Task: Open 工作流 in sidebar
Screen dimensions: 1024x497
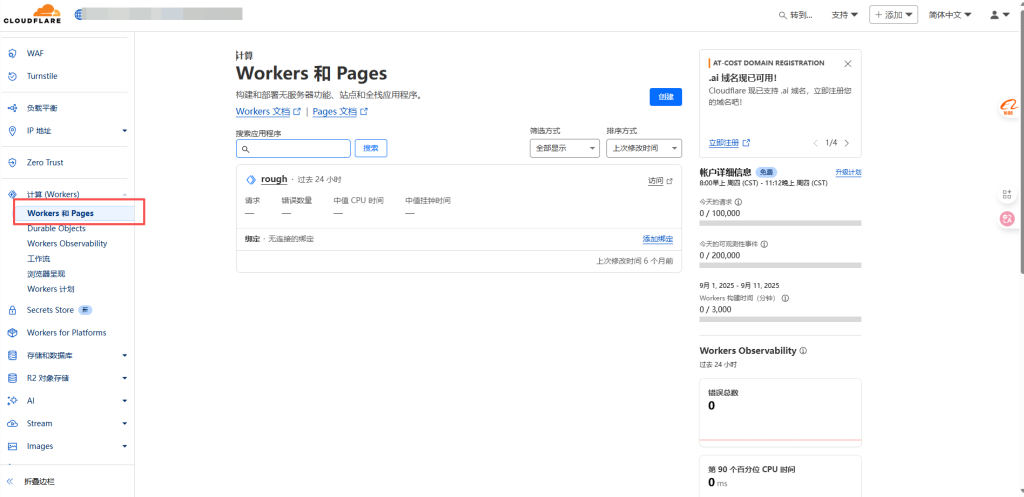Action: coord(39,259)
